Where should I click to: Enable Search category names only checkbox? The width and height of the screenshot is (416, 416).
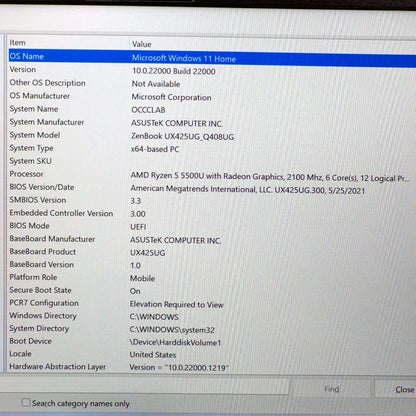(x=26, y=403)
